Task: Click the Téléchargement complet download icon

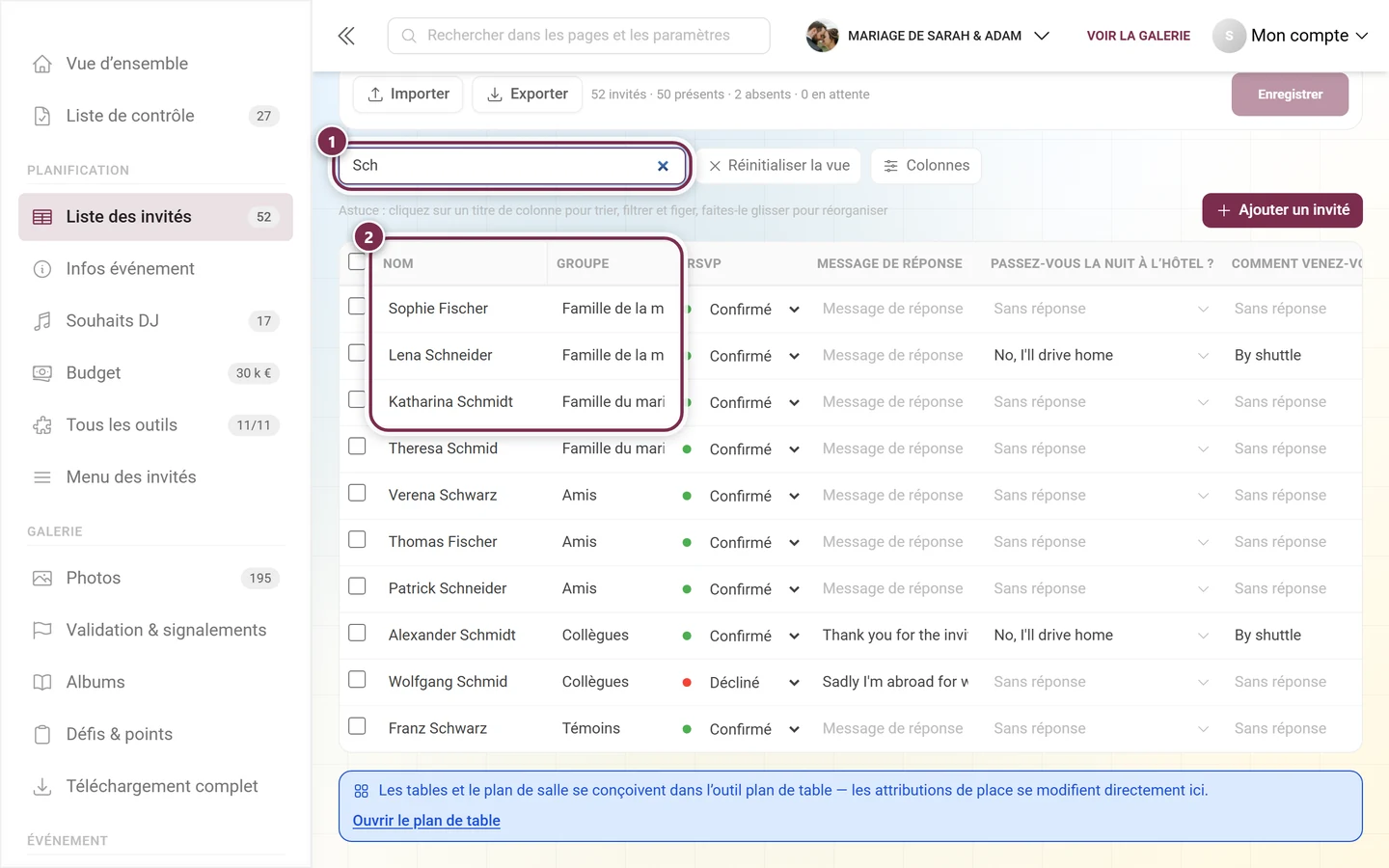Action: (x=42, y=787)
